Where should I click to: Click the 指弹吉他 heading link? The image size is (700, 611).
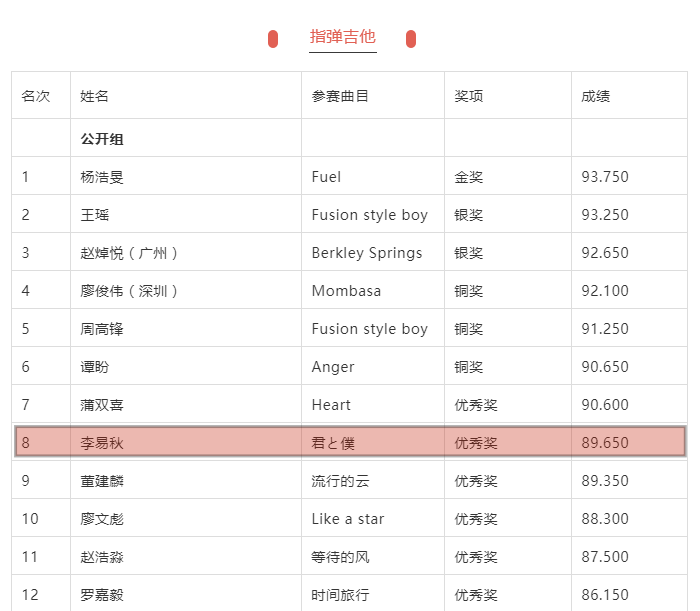342,37
